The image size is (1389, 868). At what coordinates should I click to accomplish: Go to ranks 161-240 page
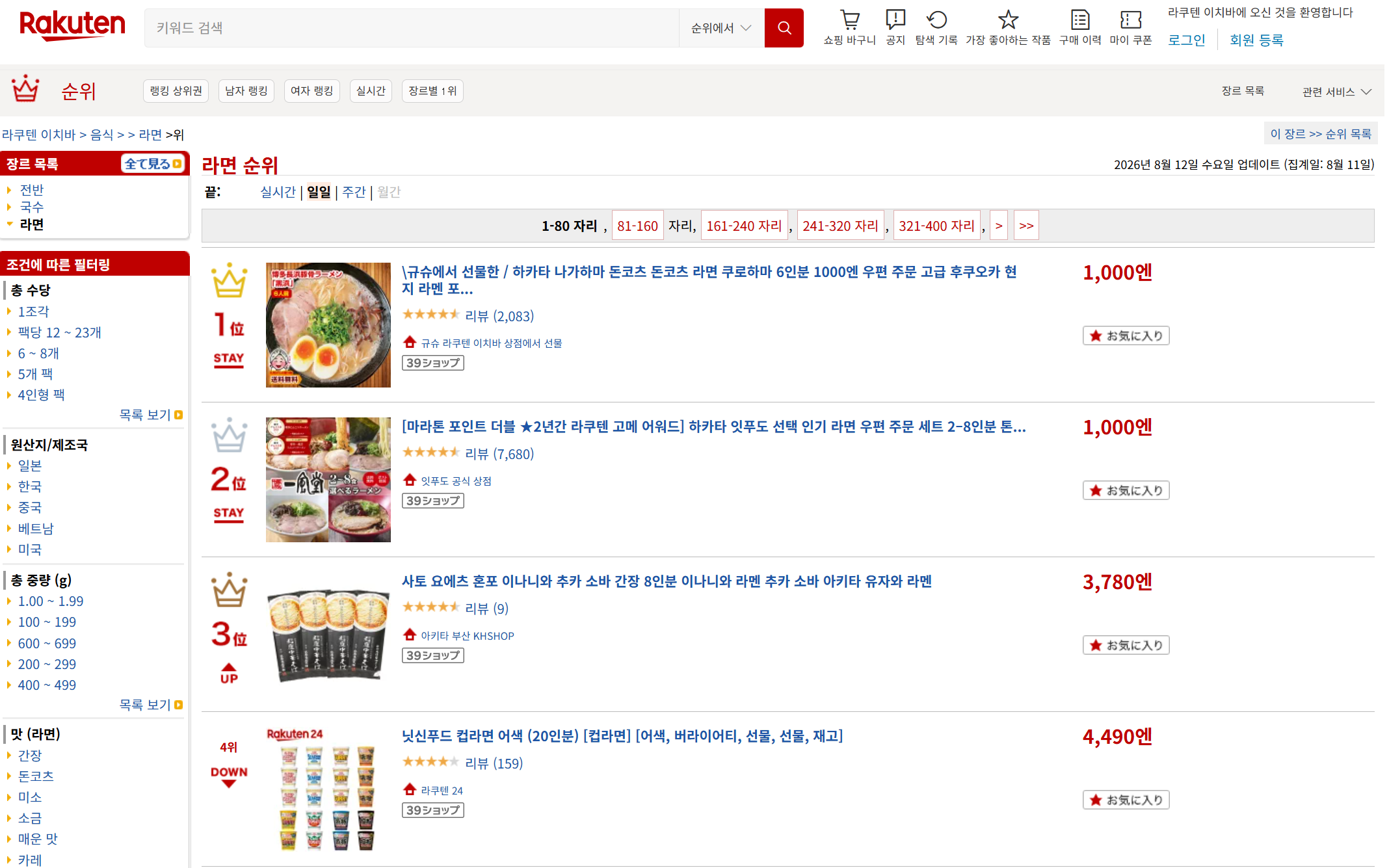tap(744, 226)
